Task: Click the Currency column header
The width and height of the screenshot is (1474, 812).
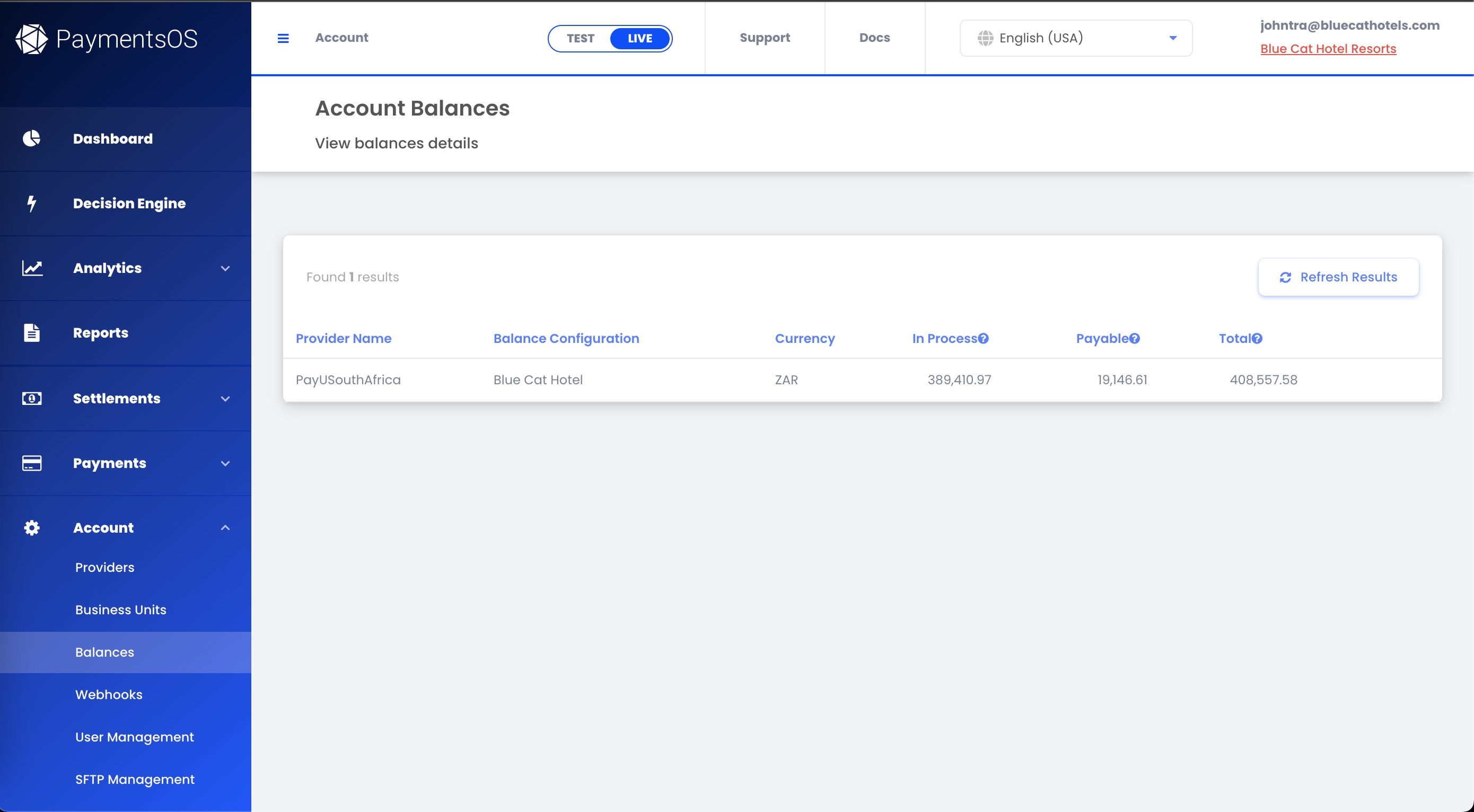Action: pos(804,339)
